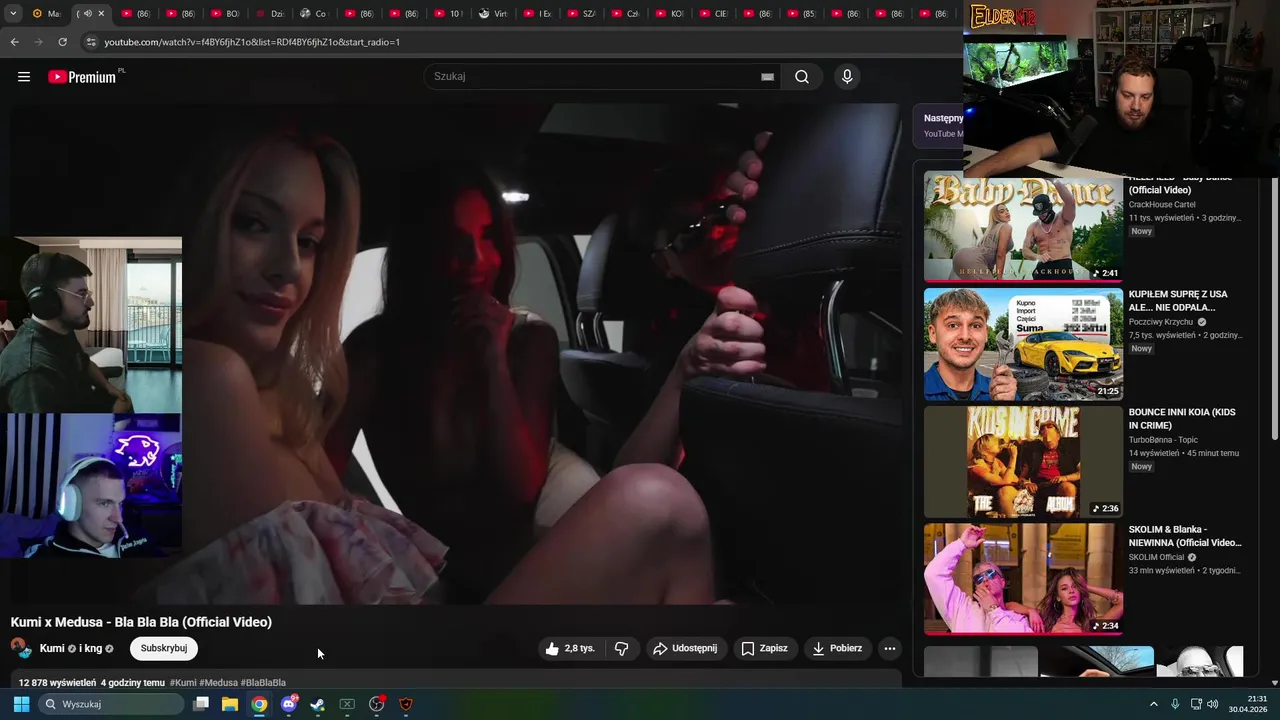1280x720 pixels.
Task: Dislike the video with thumbs-down
Action: tap(622, 648)
